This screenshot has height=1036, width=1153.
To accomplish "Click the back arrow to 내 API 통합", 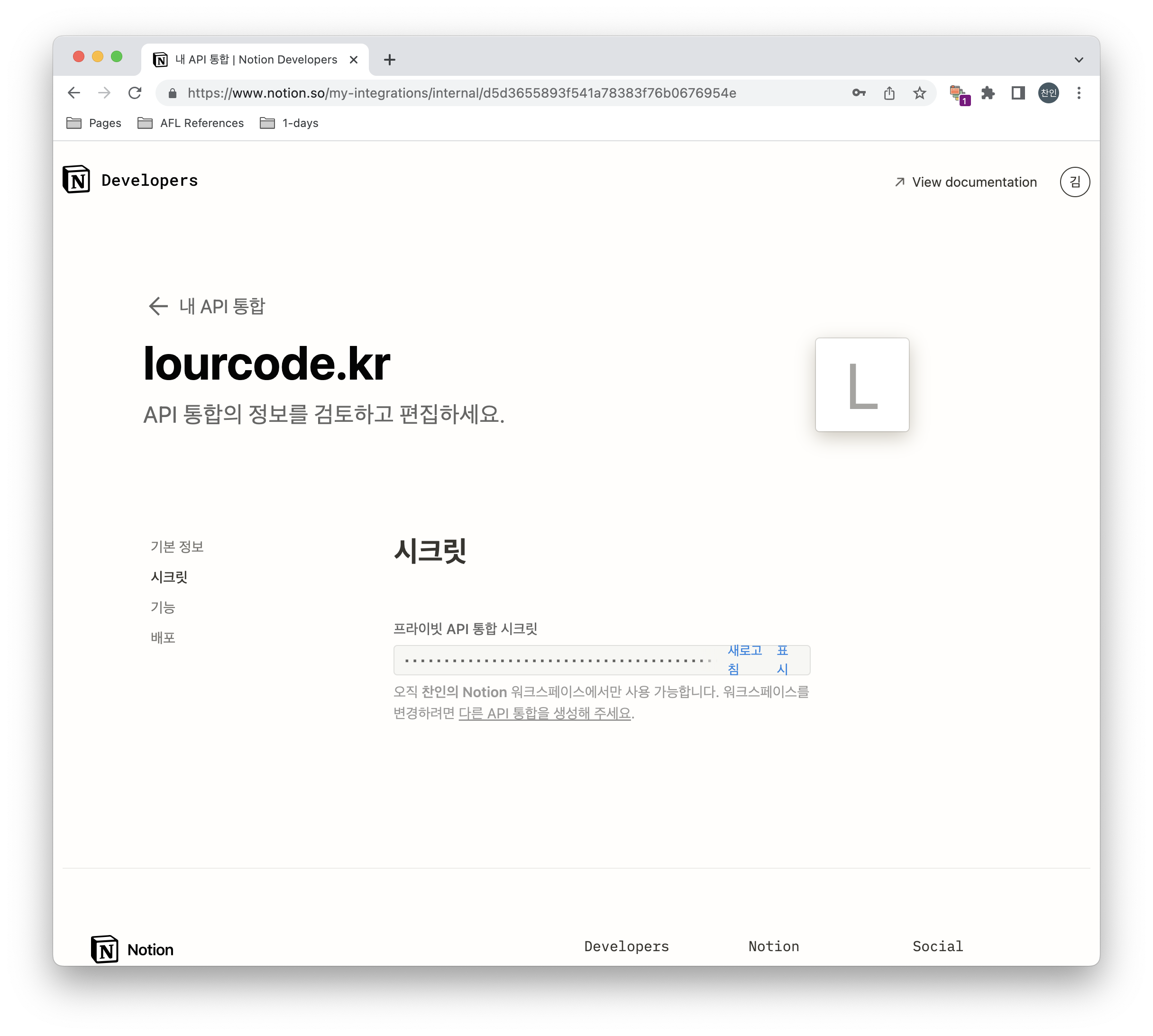I will pyautogui.click(x=158, y=306).
